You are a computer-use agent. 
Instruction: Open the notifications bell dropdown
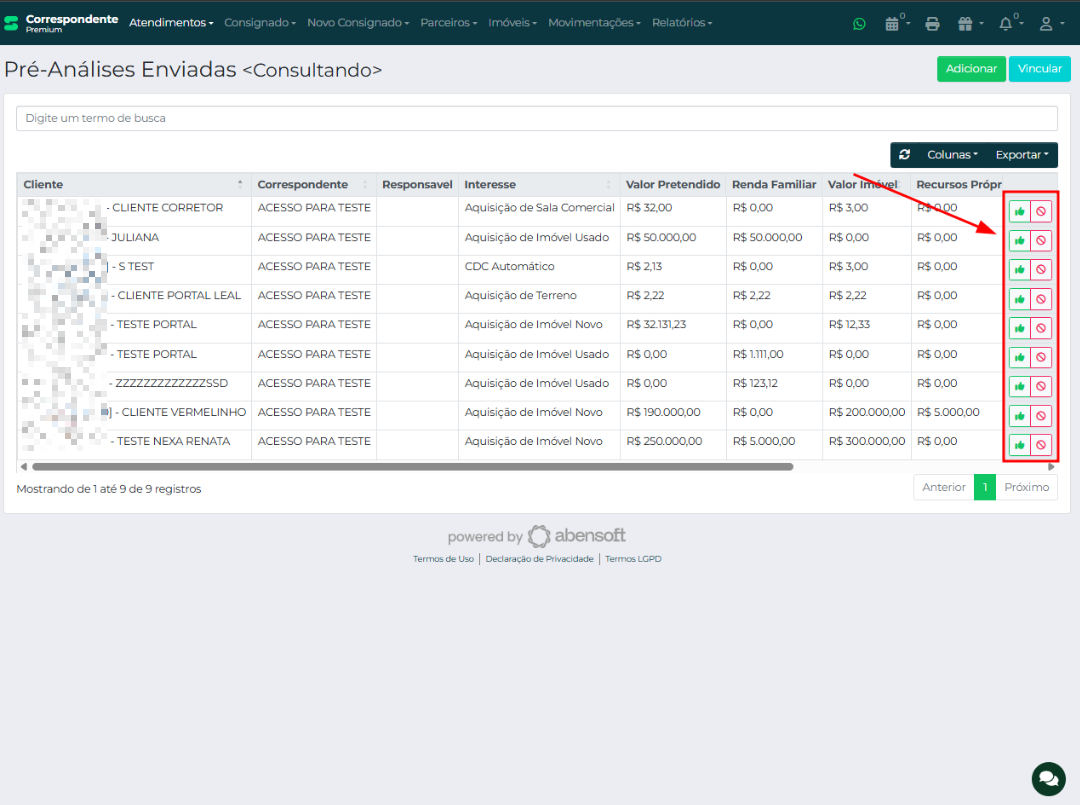[x=1008, y=23]
